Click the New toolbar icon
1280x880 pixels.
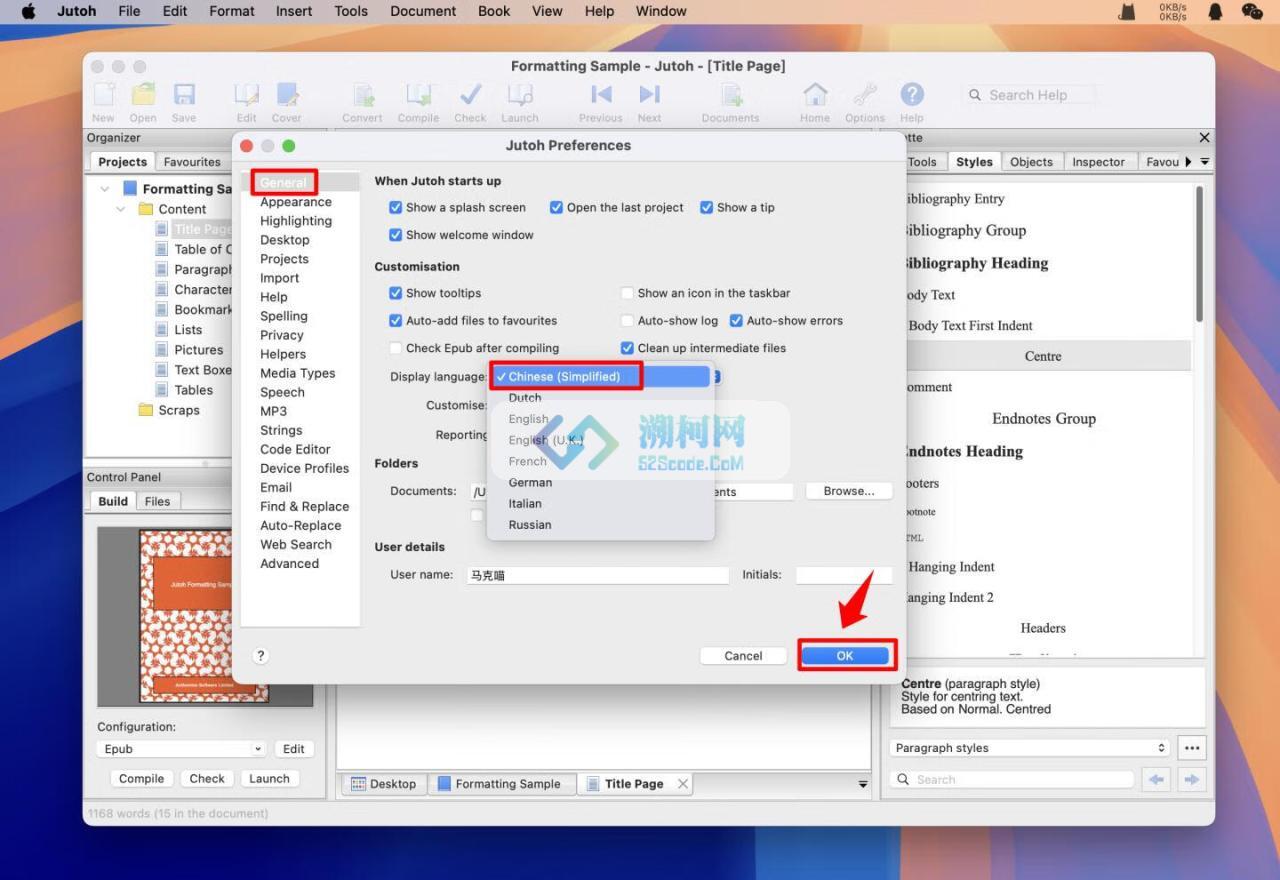103,95
